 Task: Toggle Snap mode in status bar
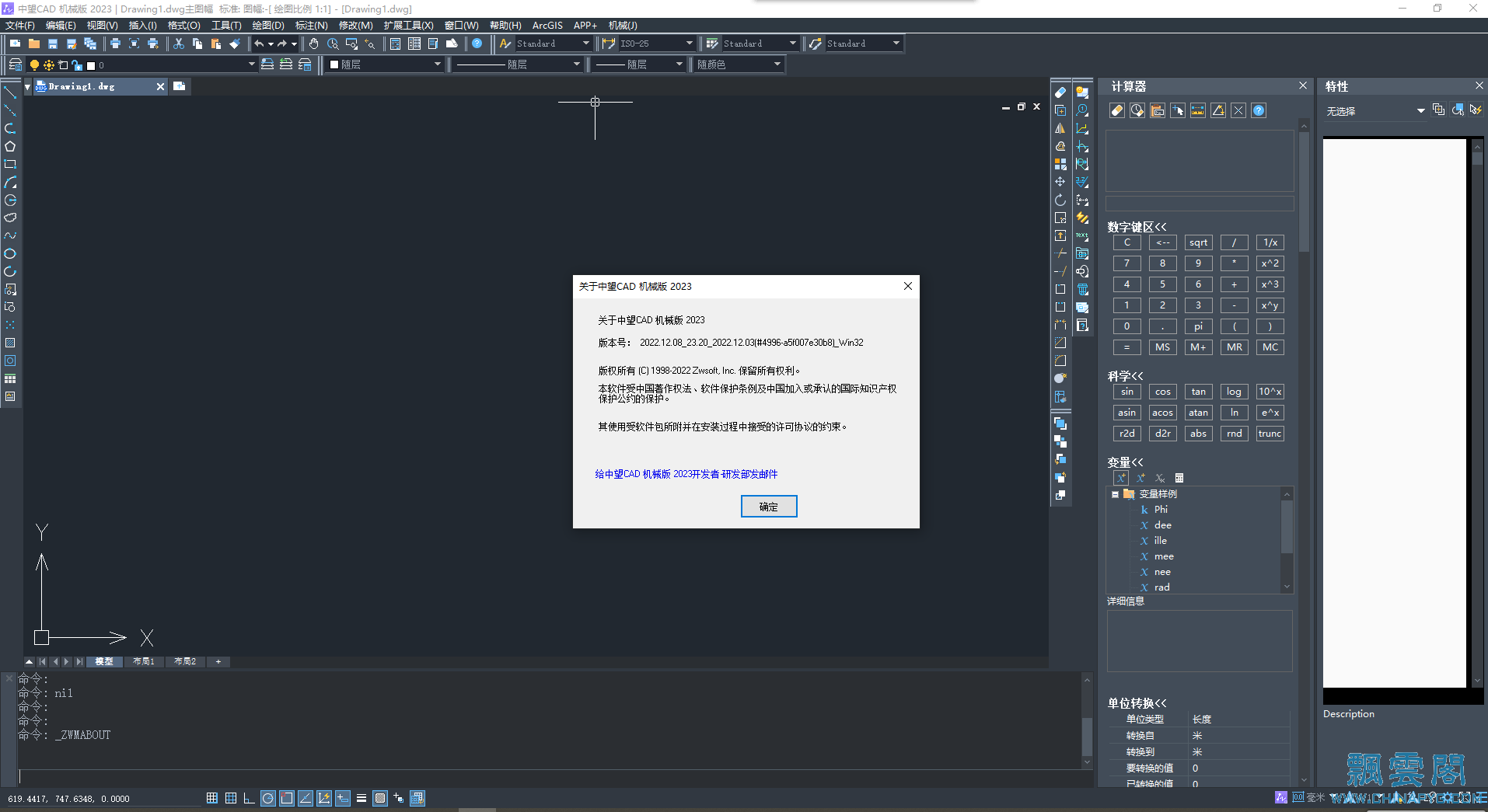pos(212,798)
